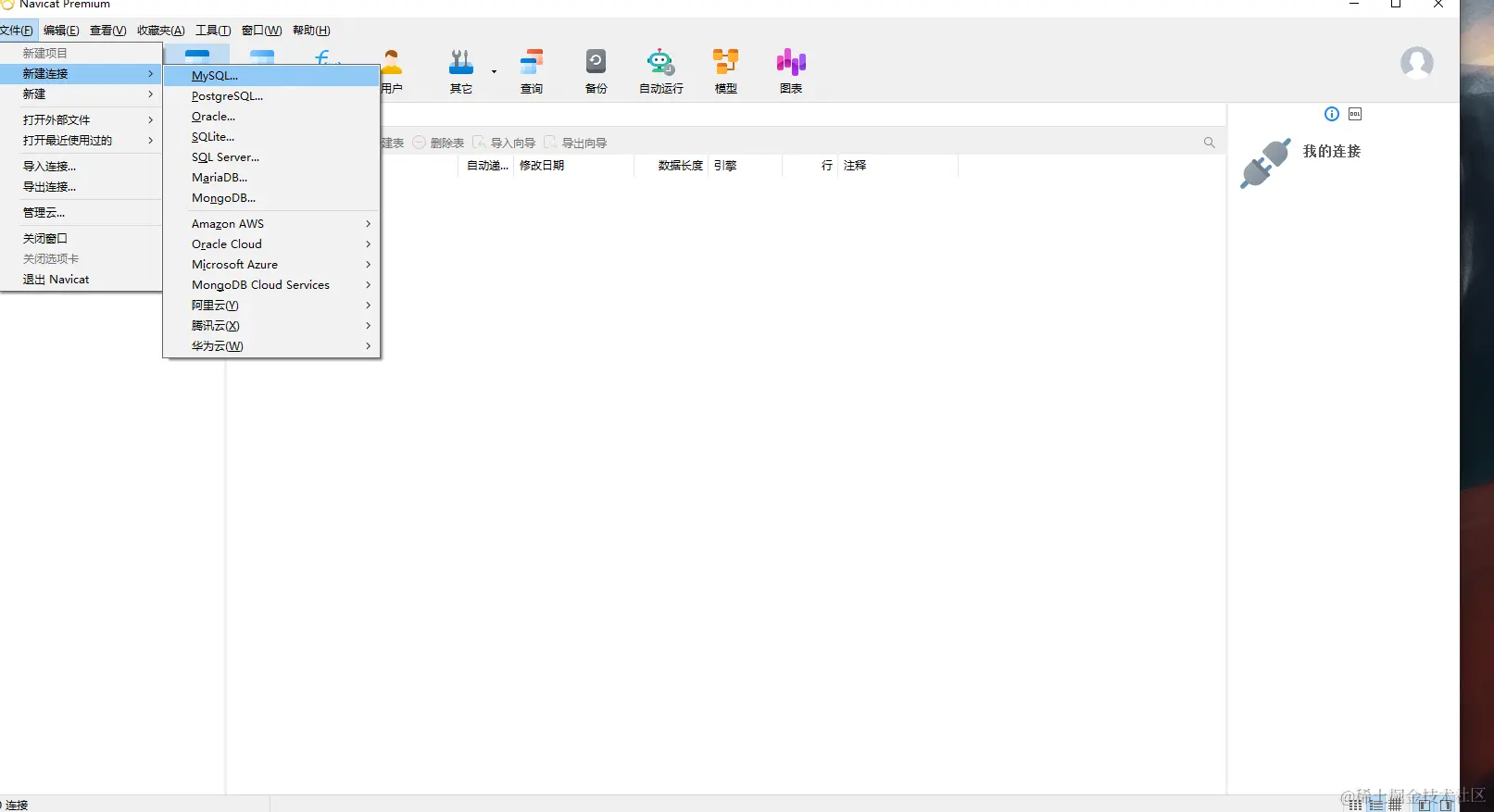This screenshot has height=812, width=1494.
Task: Select SQL Server... connection type
Action: pyautogui.click(x=271, y=157)
